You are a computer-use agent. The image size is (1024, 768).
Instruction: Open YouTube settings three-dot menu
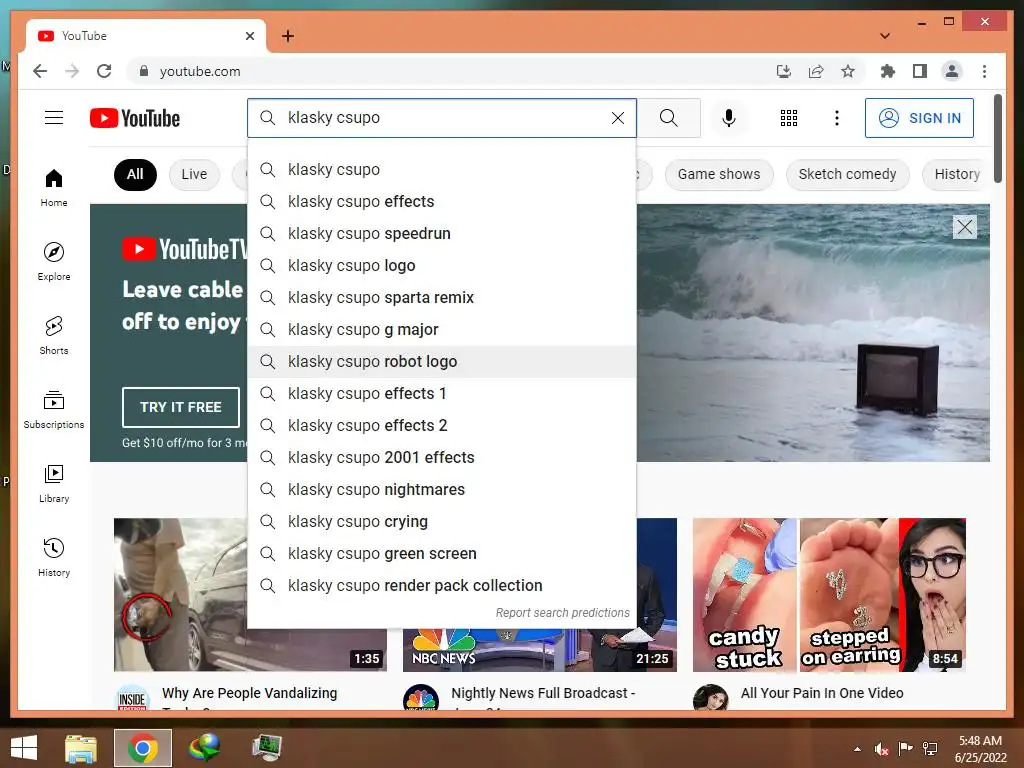[x=837, y=118]
